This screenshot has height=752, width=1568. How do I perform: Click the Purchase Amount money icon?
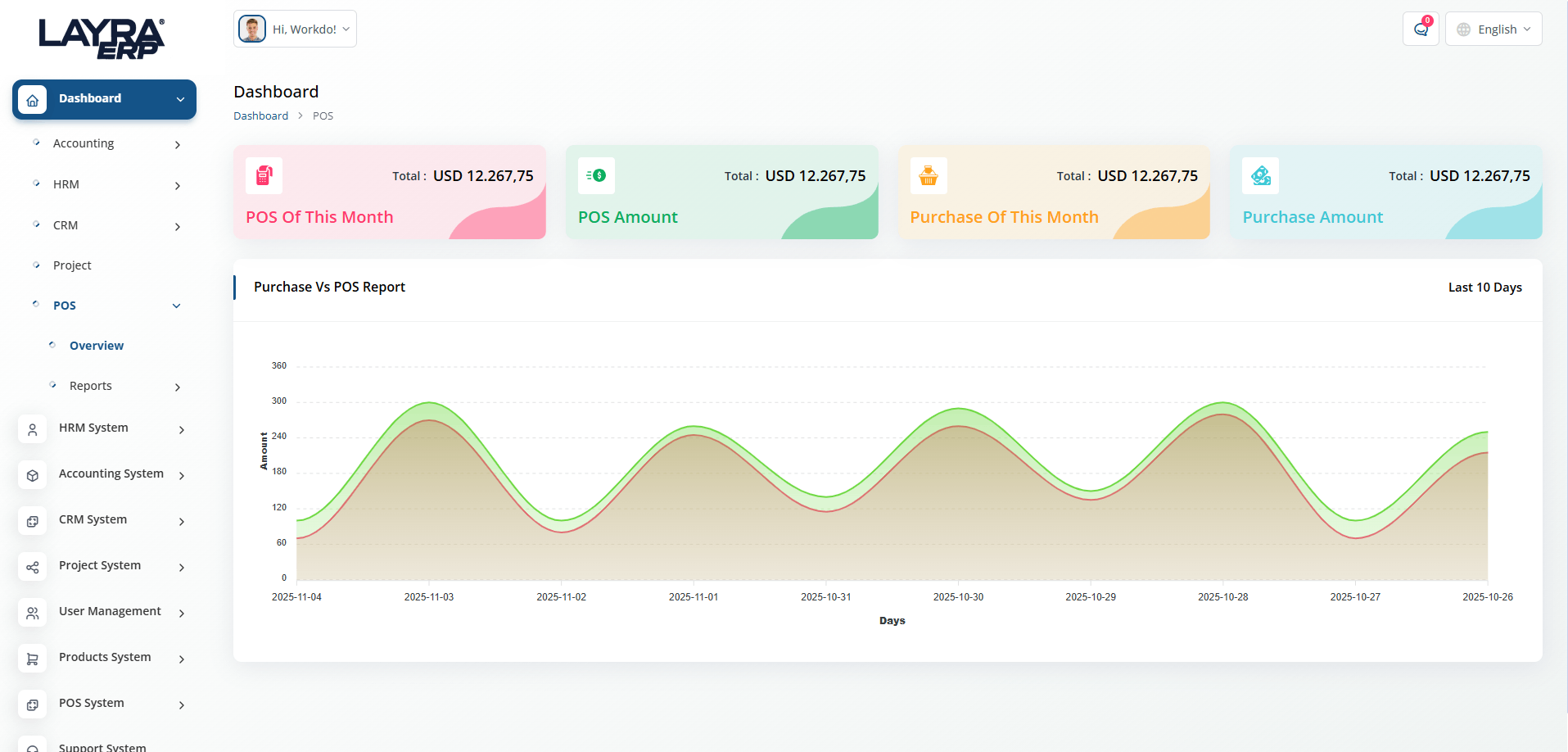point(1261,175)
